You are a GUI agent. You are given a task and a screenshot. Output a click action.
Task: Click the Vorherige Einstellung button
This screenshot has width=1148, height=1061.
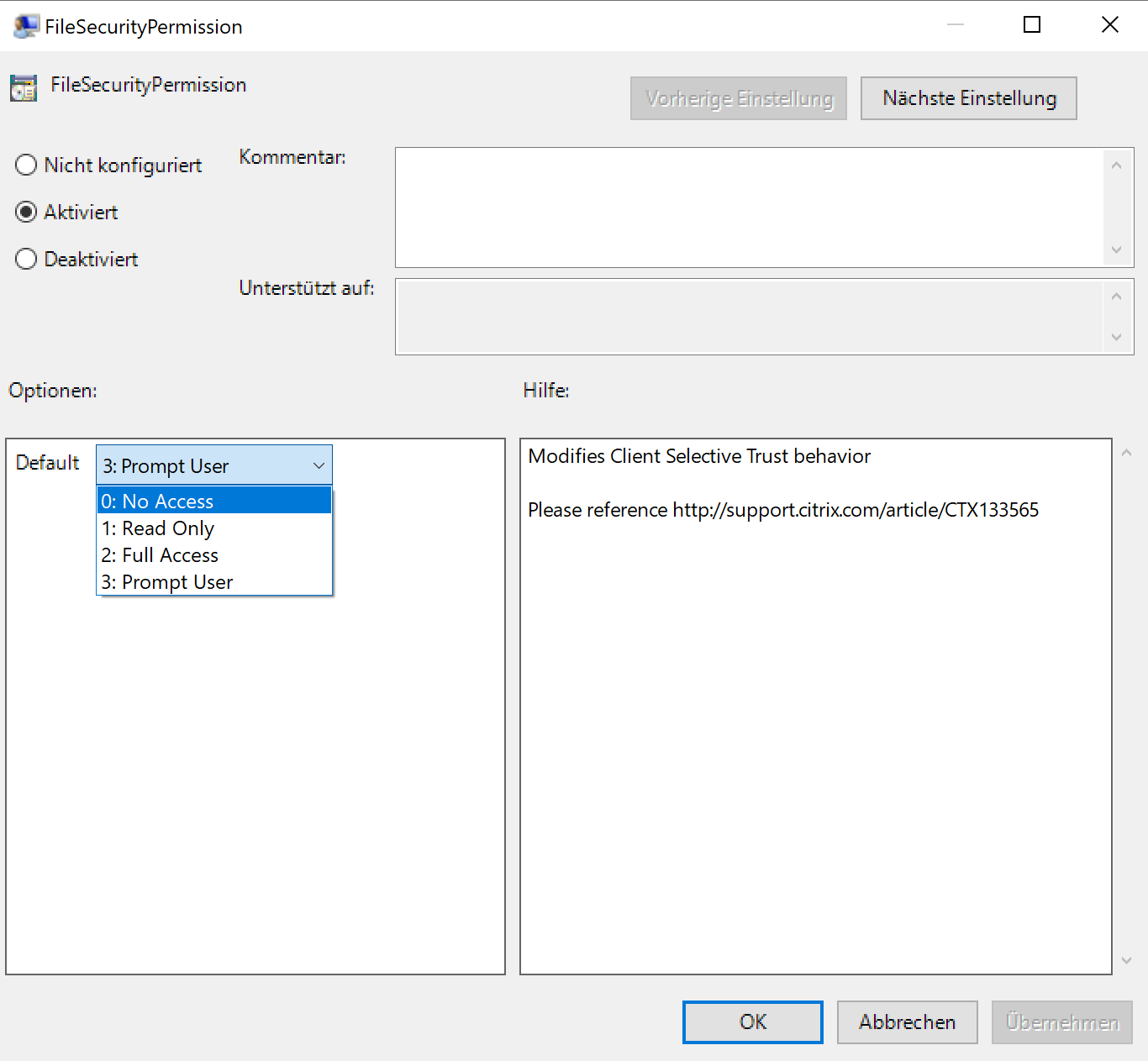pyautogui.click(x=738, y=98)
